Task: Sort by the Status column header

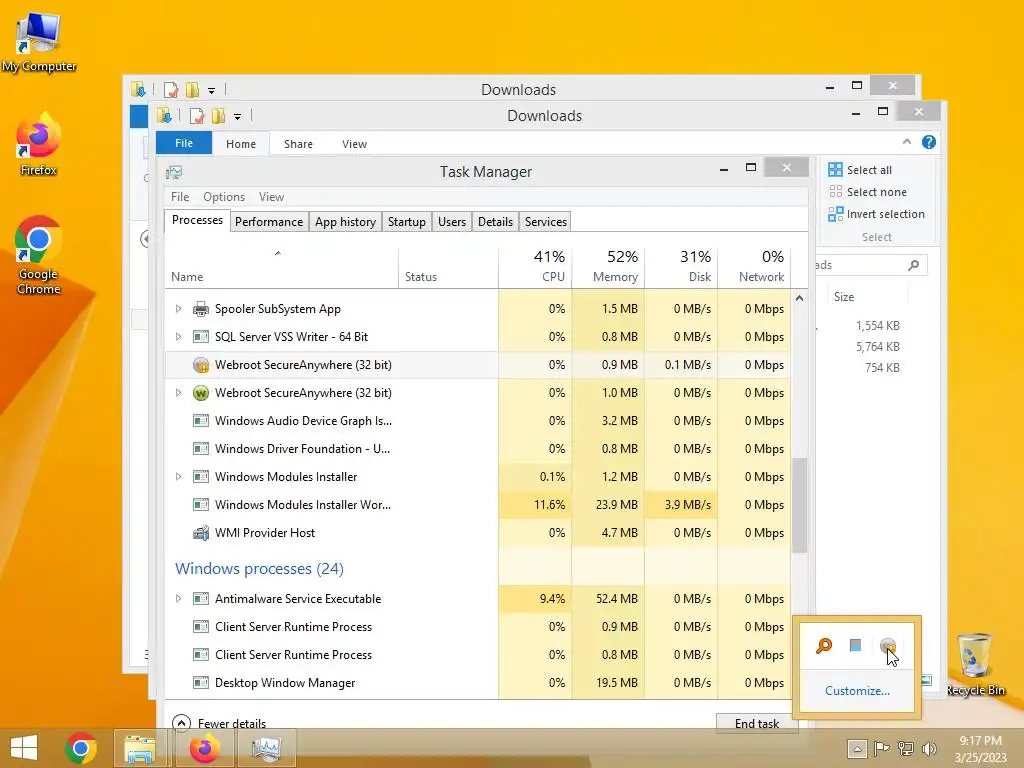Action: point(448,268)
